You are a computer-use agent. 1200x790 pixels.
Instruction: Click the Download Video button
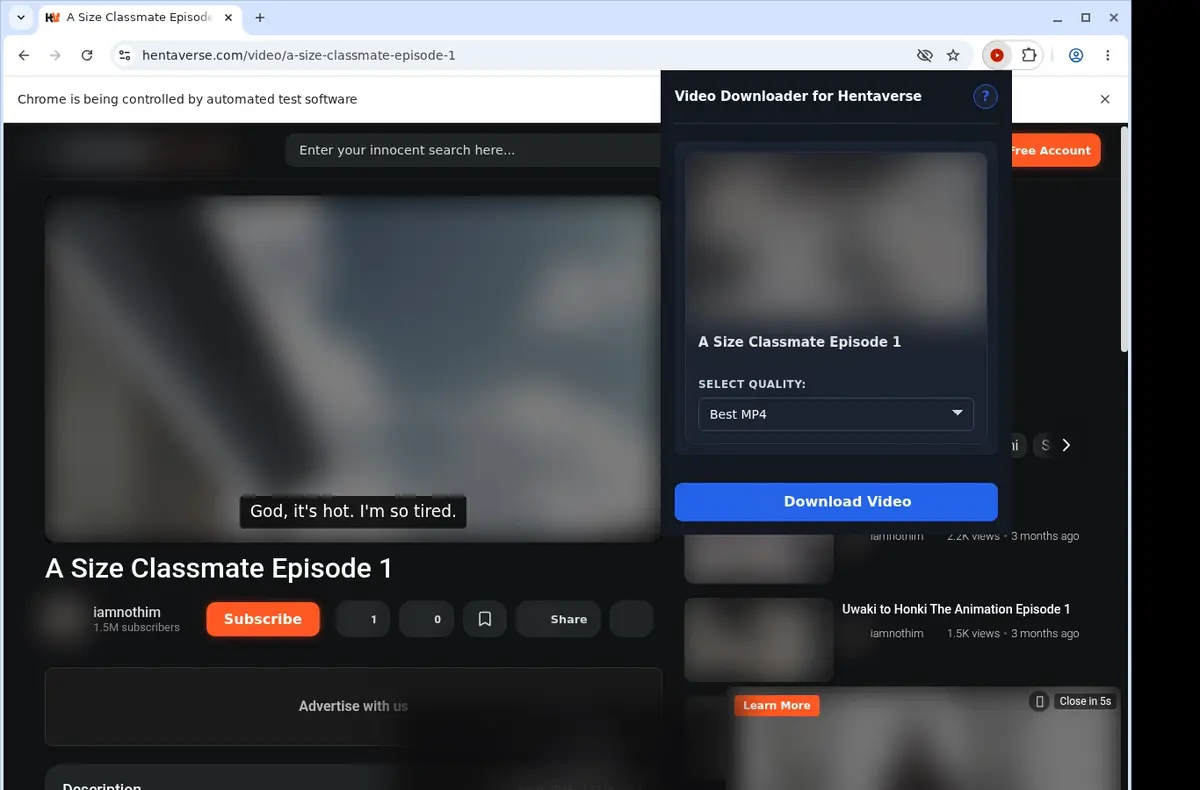836,502
